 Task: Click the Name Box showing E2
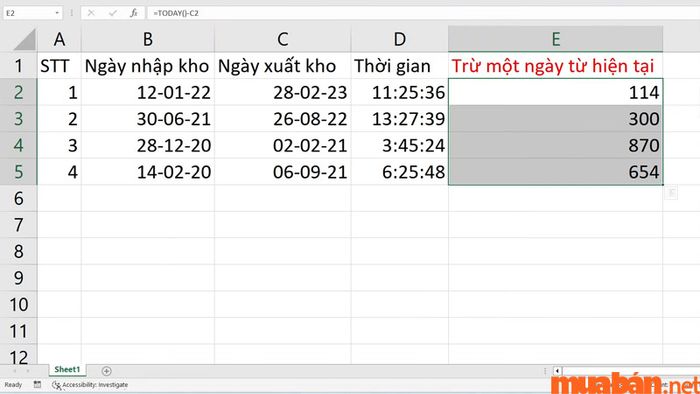pyautogui.click(x=32, y=13)
